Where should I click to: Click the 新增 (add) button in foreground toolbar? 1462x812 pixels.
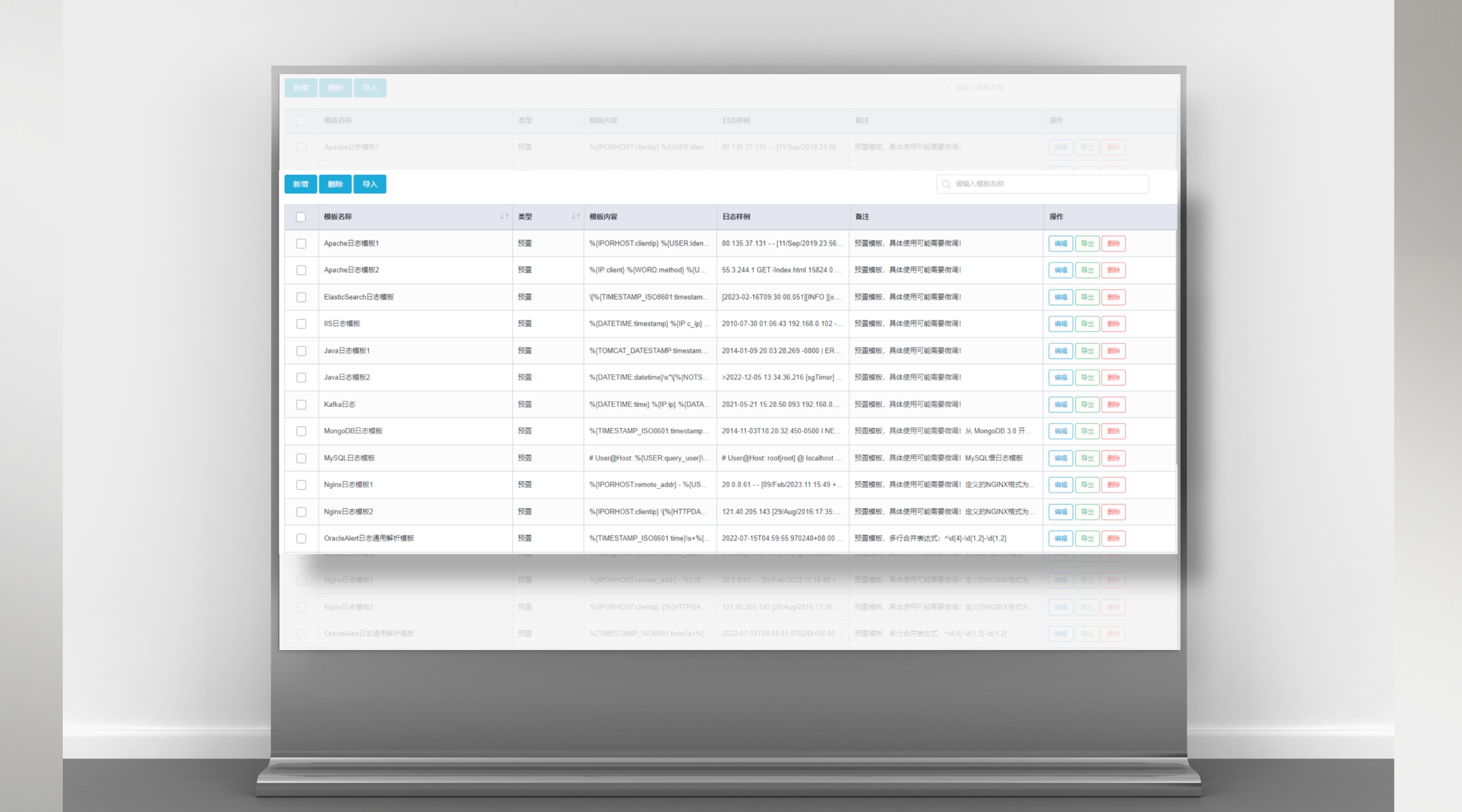point(300,184)
